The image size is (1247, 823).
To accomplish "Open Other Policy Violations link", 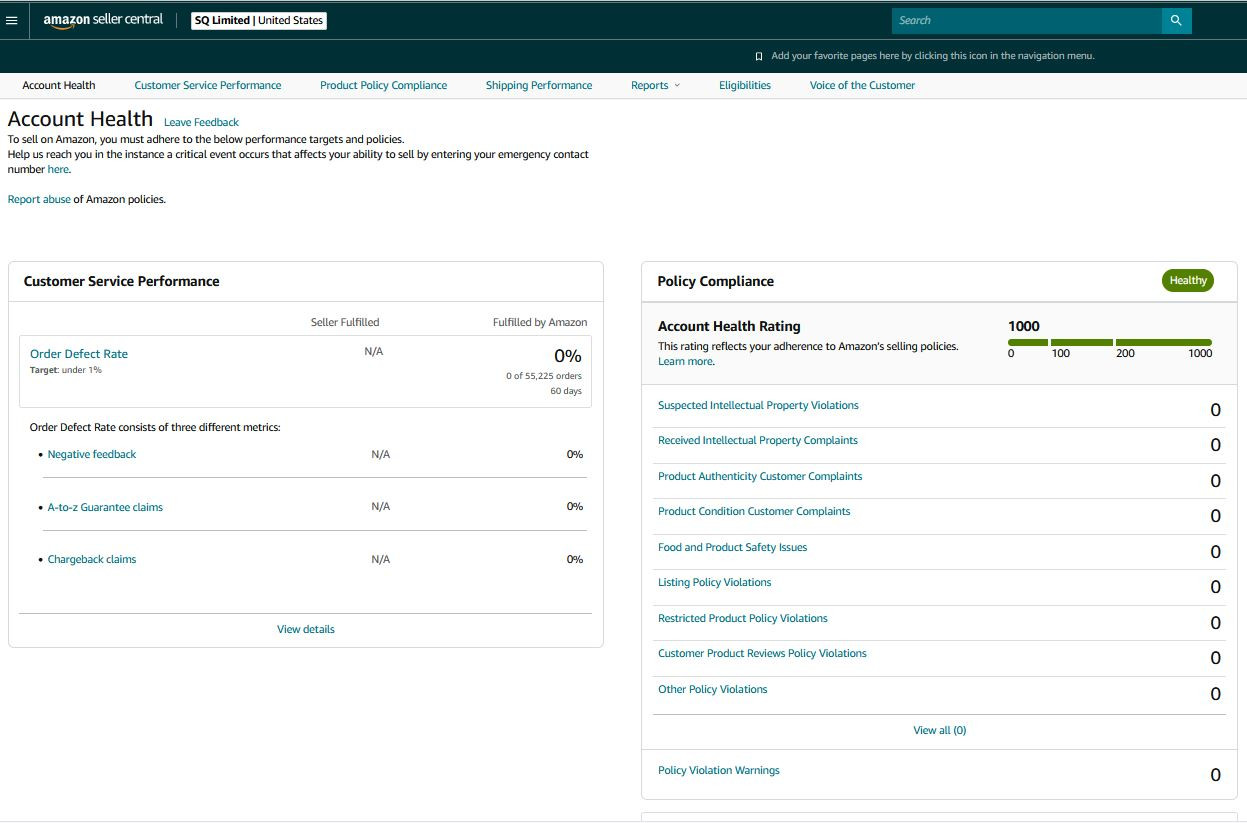I will [713, 689].
